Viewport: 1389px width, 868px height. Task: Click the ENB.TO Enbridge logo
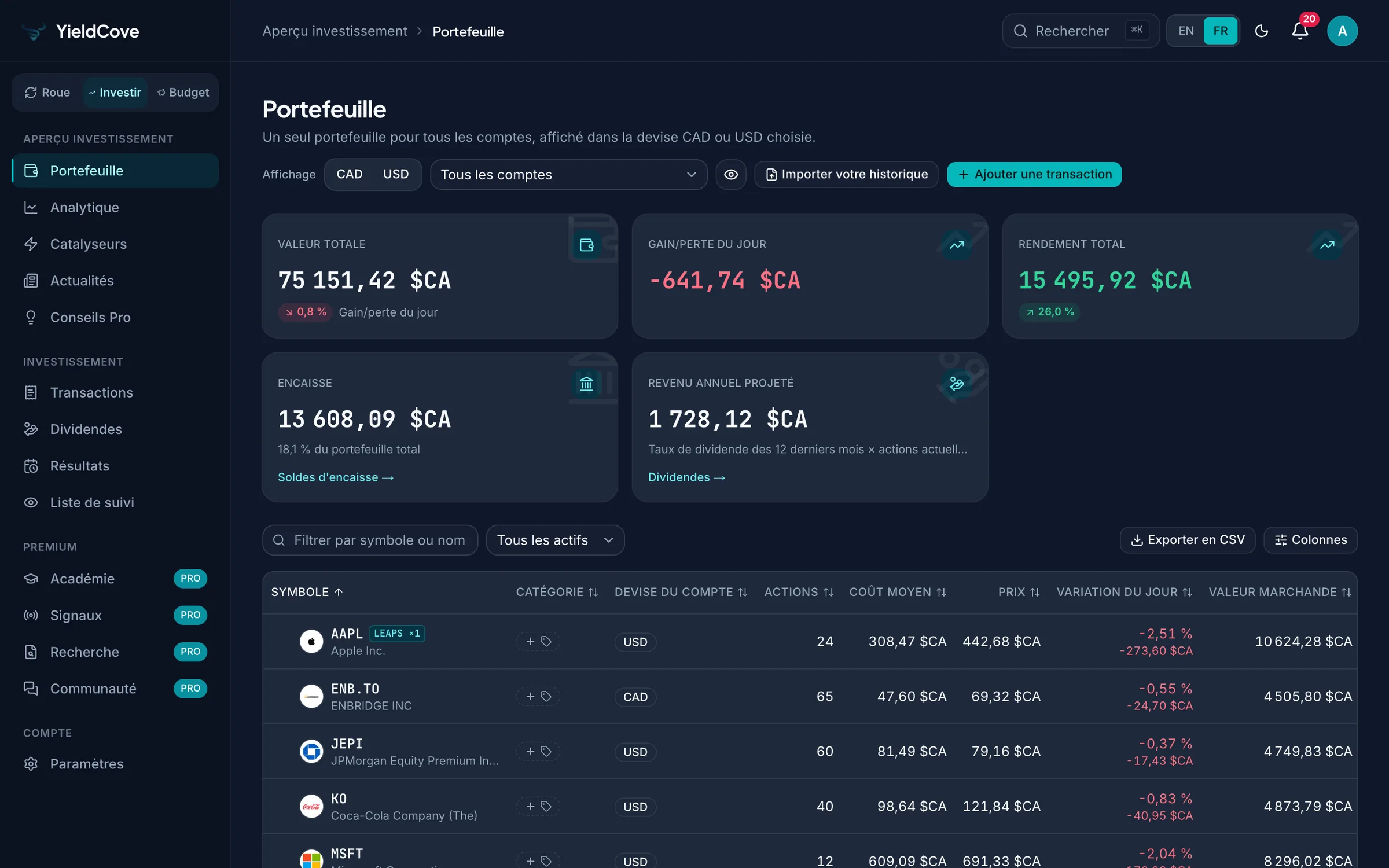tap(311, 696)
